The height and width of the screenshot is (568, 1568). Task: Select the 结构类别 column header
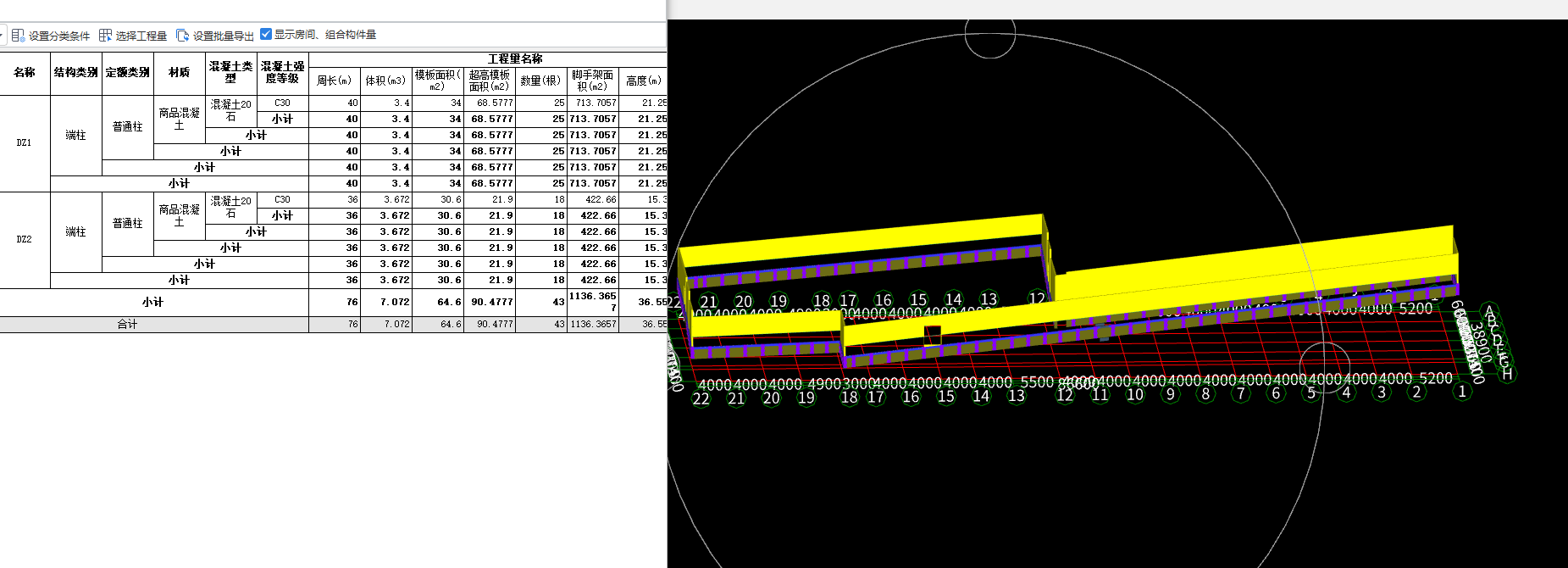76,73
